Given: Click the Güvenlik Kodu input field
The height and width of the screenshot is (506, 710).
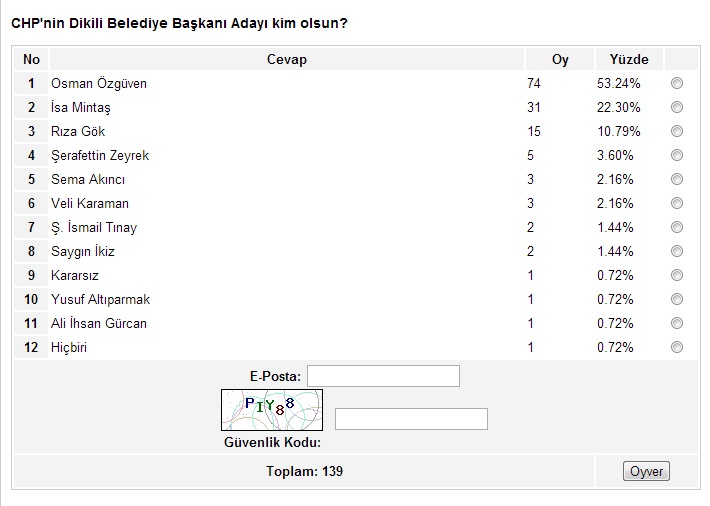Looking at the screenshot, I should point(411,419).
